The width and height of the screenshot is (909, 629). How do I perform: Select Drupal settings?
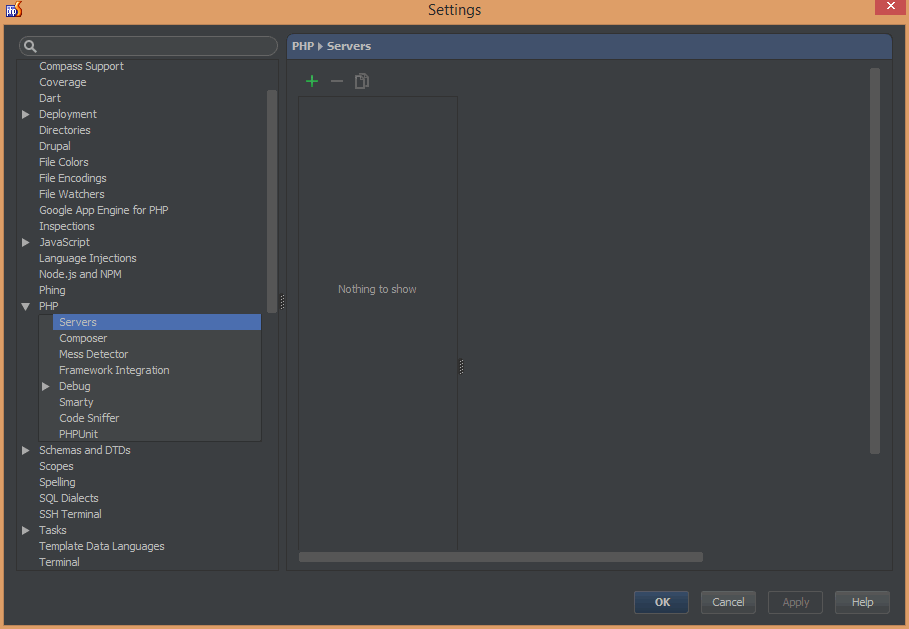54,146
